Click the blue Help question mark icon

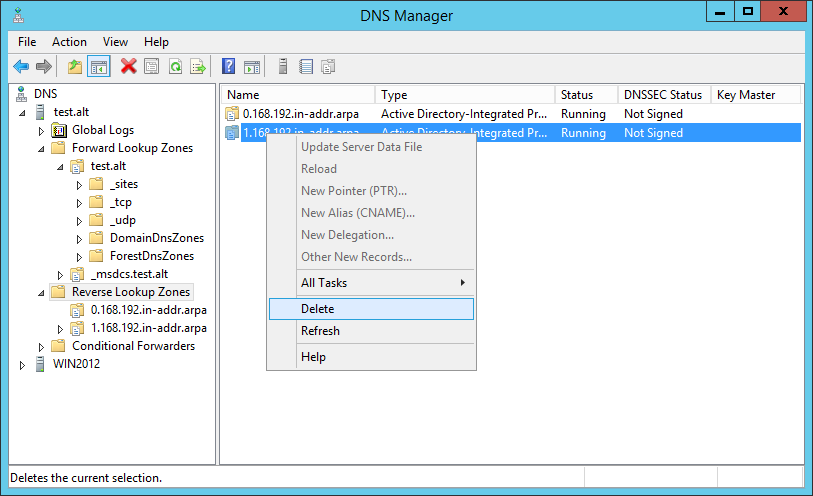[229, 67]
